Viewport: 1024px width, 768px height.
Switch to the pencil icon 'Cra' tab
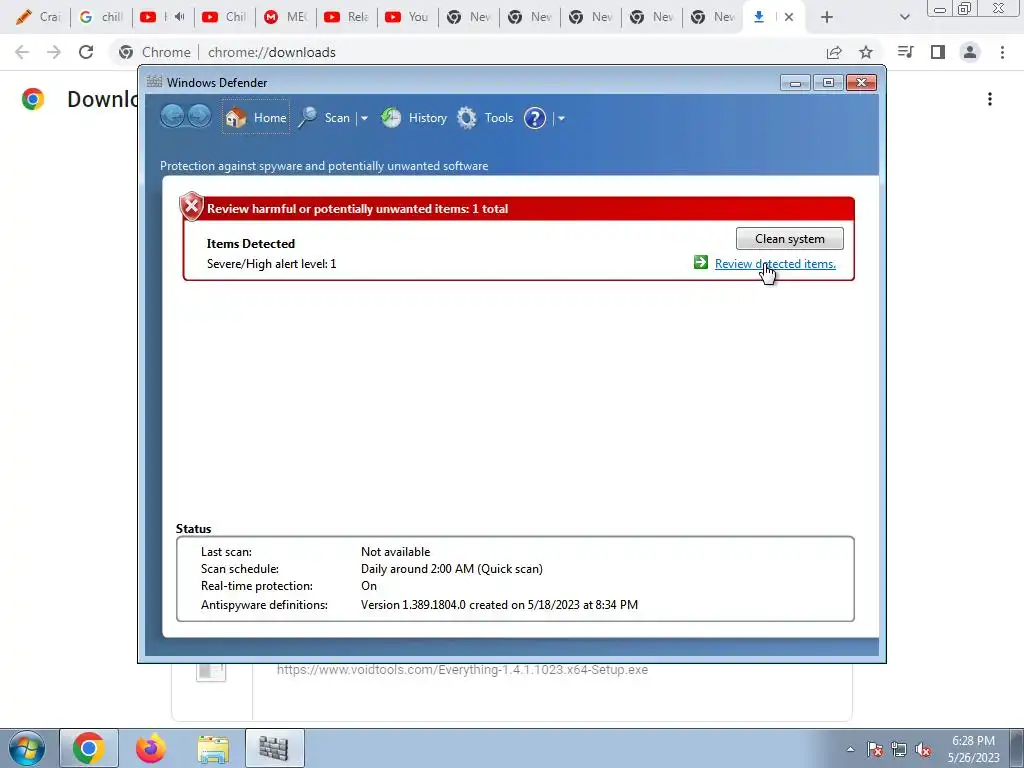tap(39, 17)
